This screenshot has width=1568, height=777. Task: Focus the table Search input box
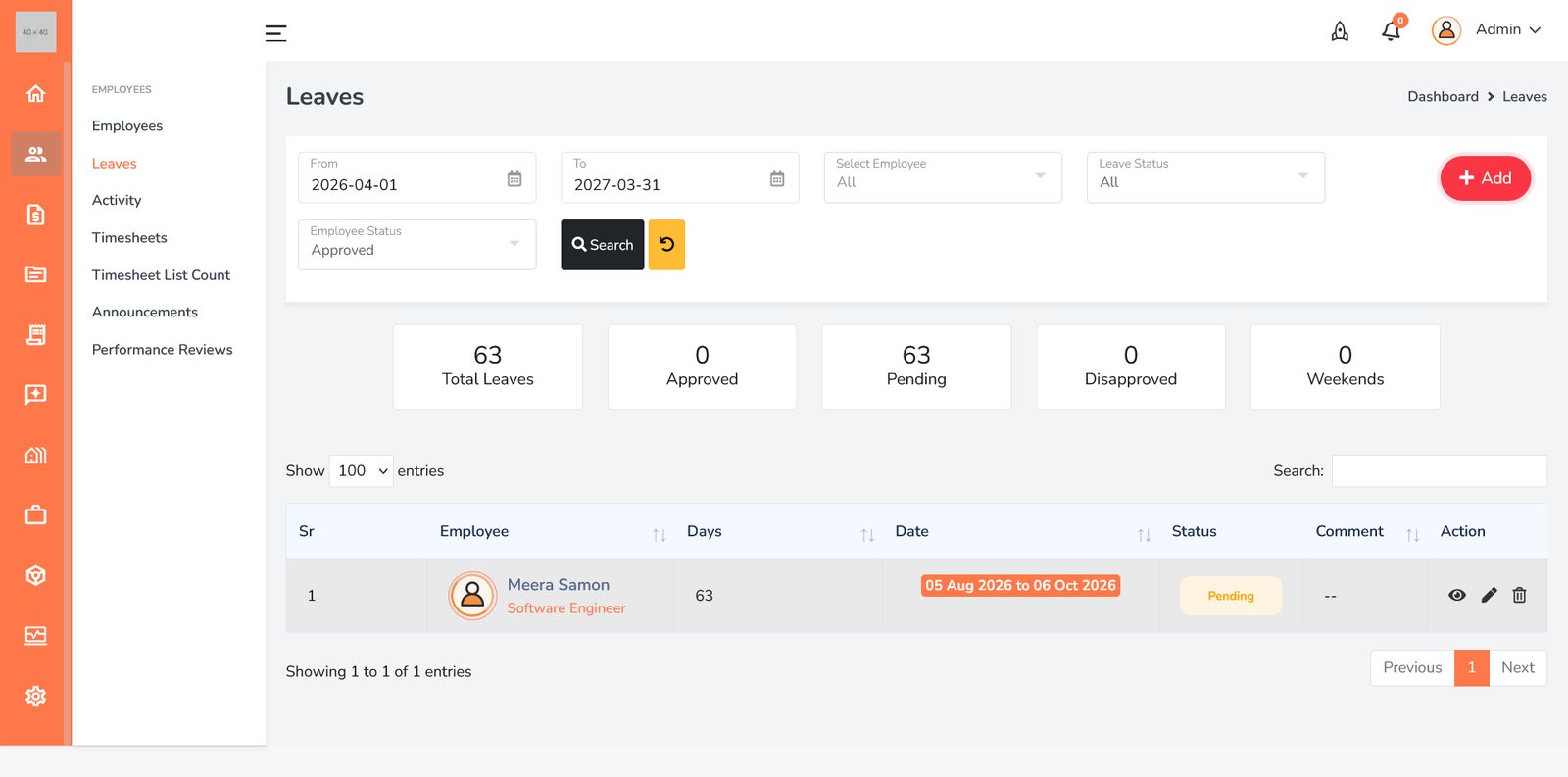1439,471
